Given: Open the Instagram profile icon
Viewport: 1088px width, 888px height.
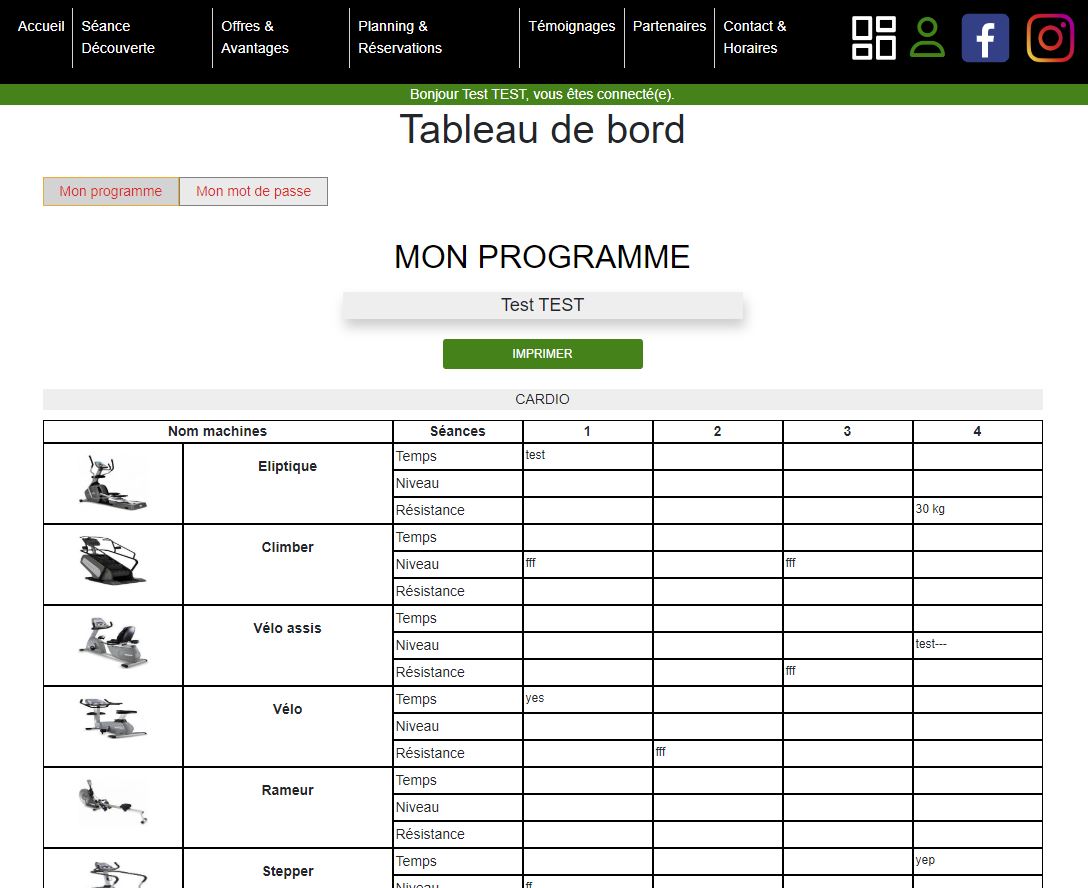Looking at the screenshot, I should point(1050,38).
